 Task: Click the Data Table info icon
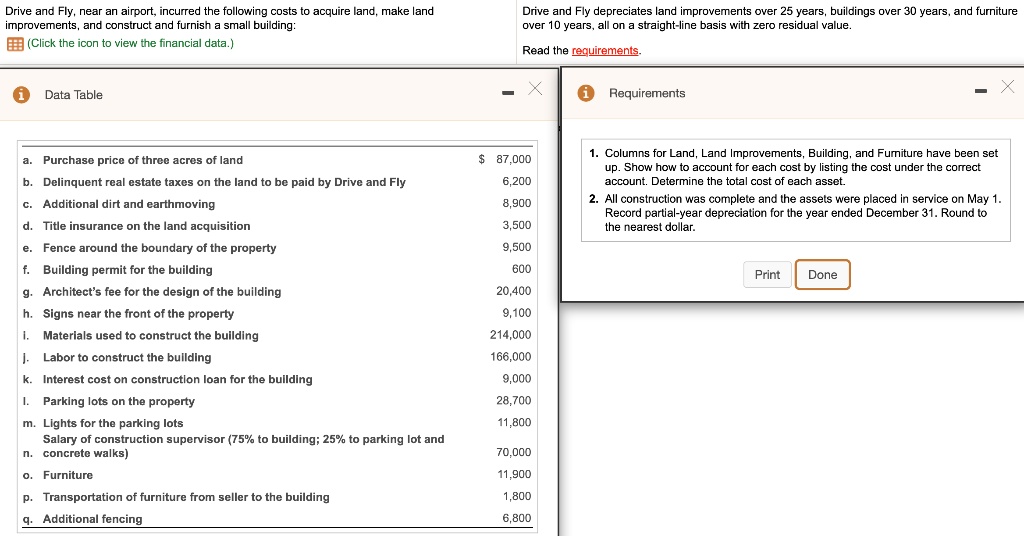click(x=20, y=95)
